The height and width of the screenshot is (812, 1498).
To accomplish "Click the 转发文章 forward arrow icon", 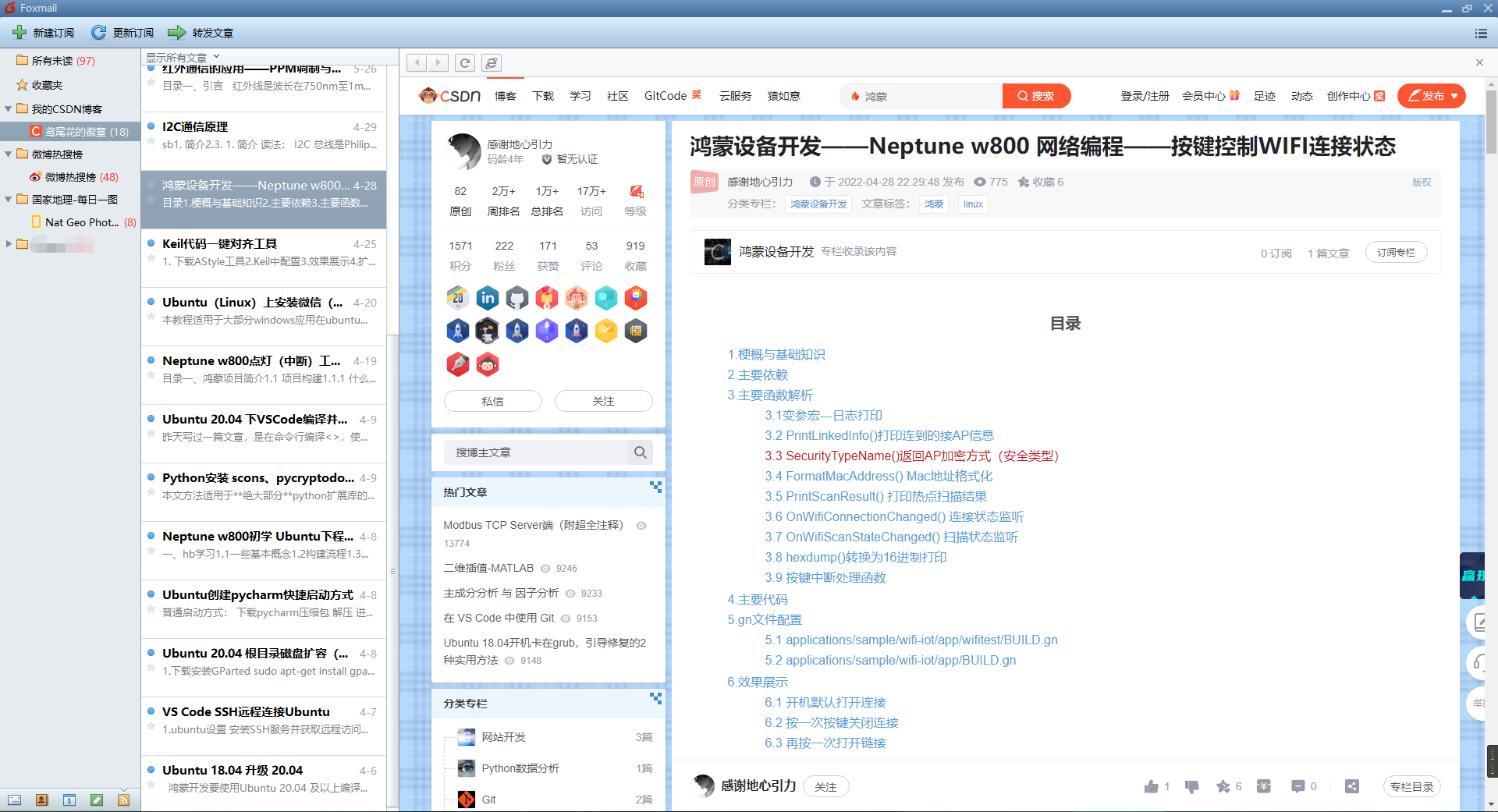I will pos(177,33).
